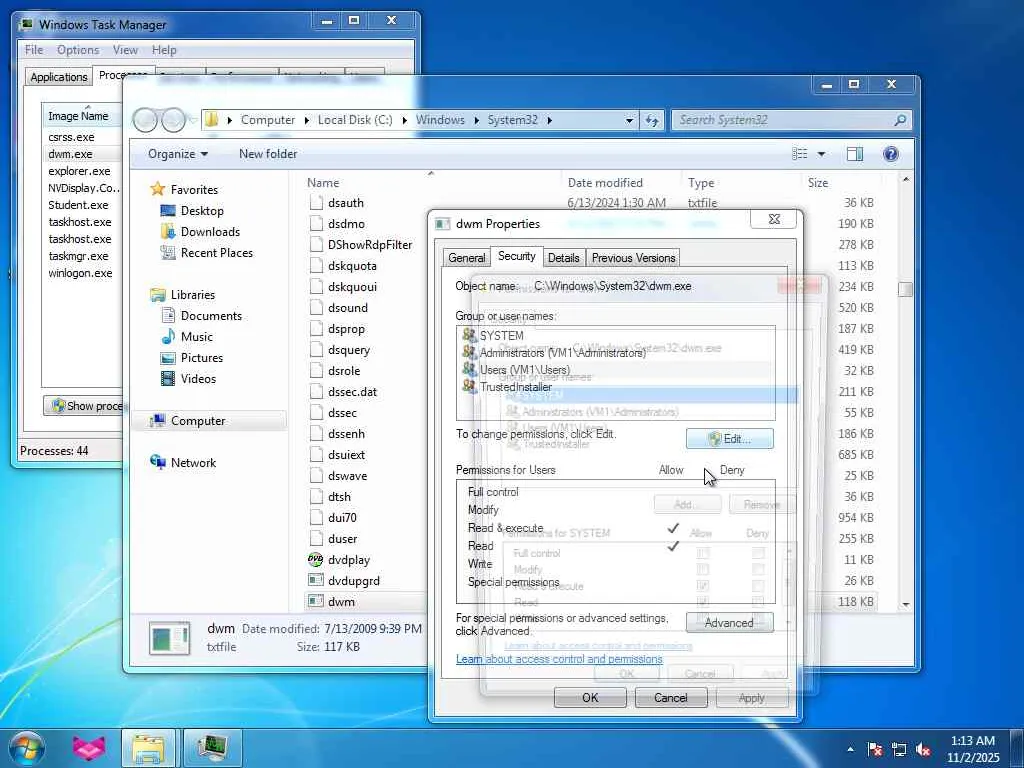Sort processes by Image Name column
This screenshot has width=1024, height=768.
[82, 116]
